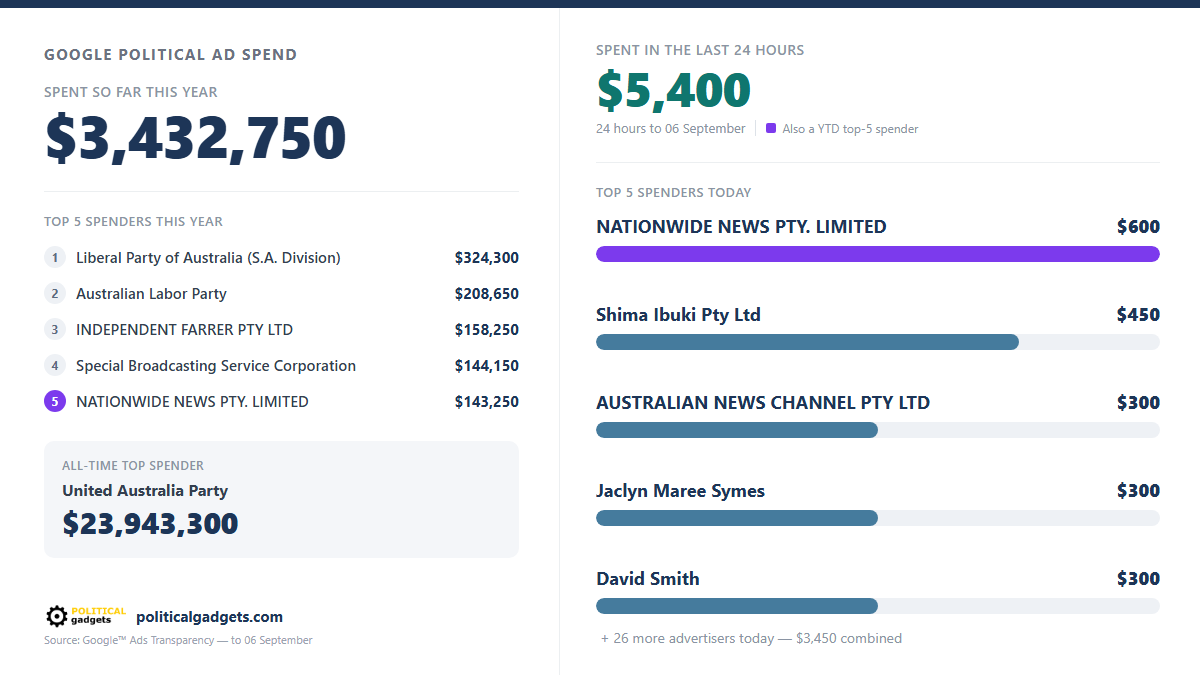Image resolution: width=1200 pixels, height=675 pixels.
Task: Click the David Smith spend bar
Action: pos(737,606)
